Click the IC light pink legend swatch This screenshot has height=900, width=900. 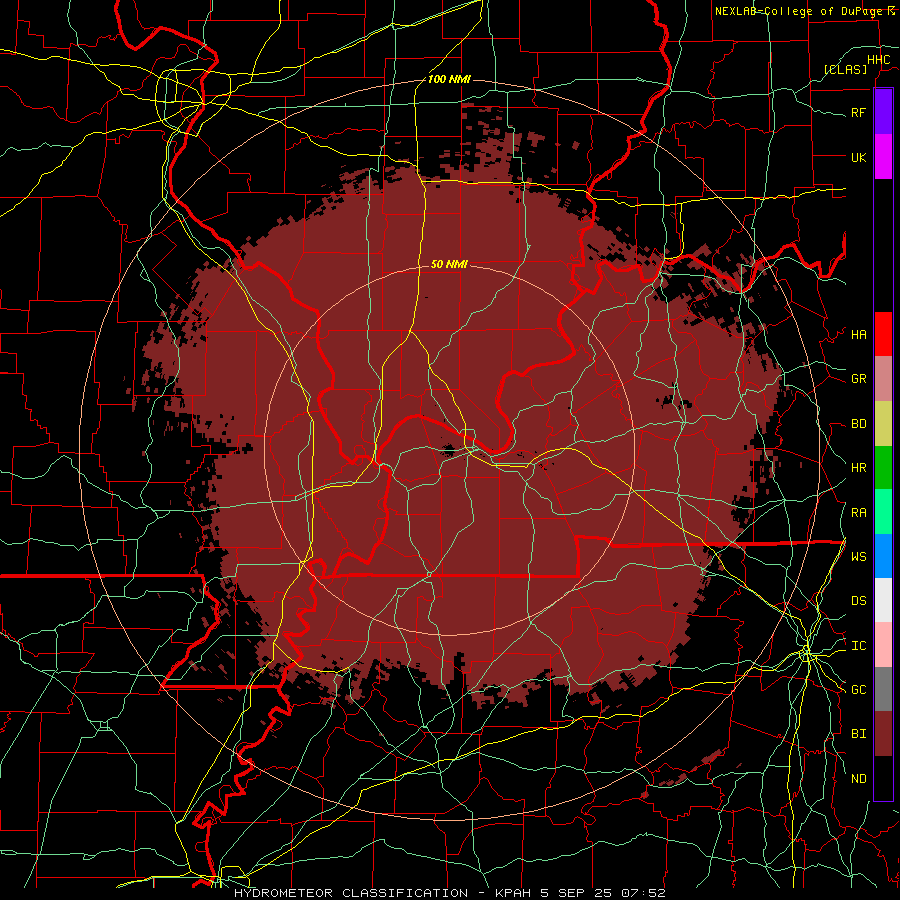click(883, 645)
